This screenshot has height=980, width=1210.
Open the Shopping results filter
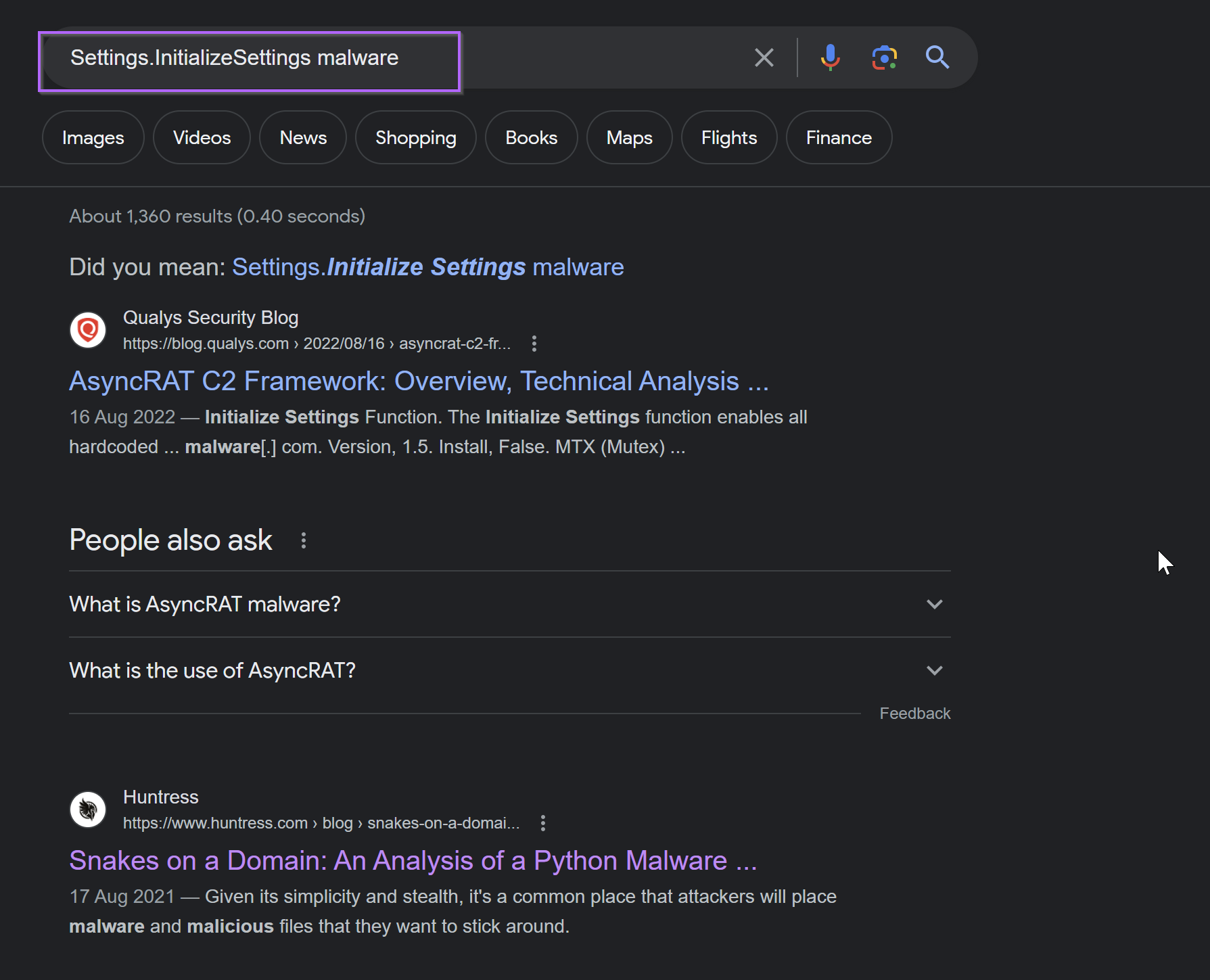tap(415, 137)
